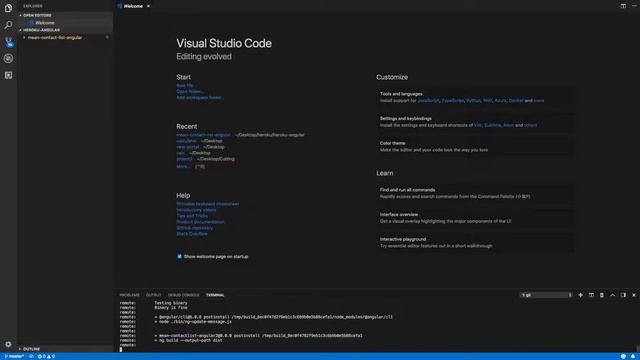Click the Open folder link
The image size is (640, 360).
190,91
